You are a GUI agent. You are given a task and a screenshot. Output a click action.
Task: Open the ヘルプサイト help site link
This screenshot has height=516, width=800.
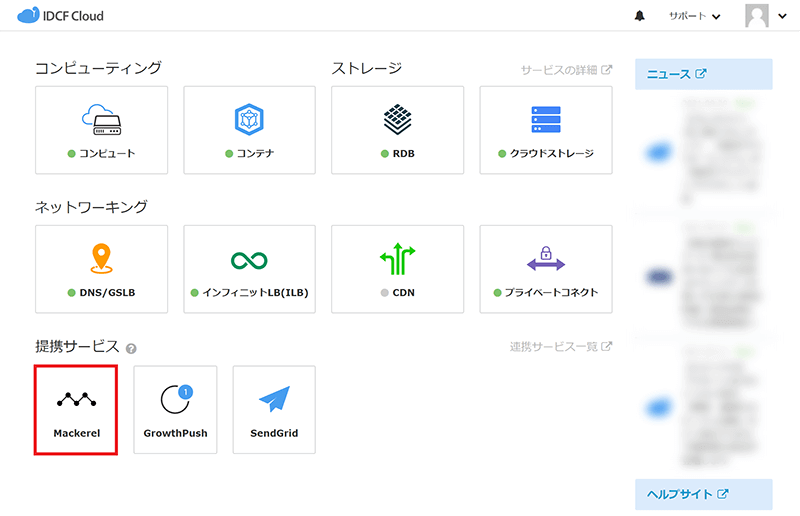click(x=687, y=494)
